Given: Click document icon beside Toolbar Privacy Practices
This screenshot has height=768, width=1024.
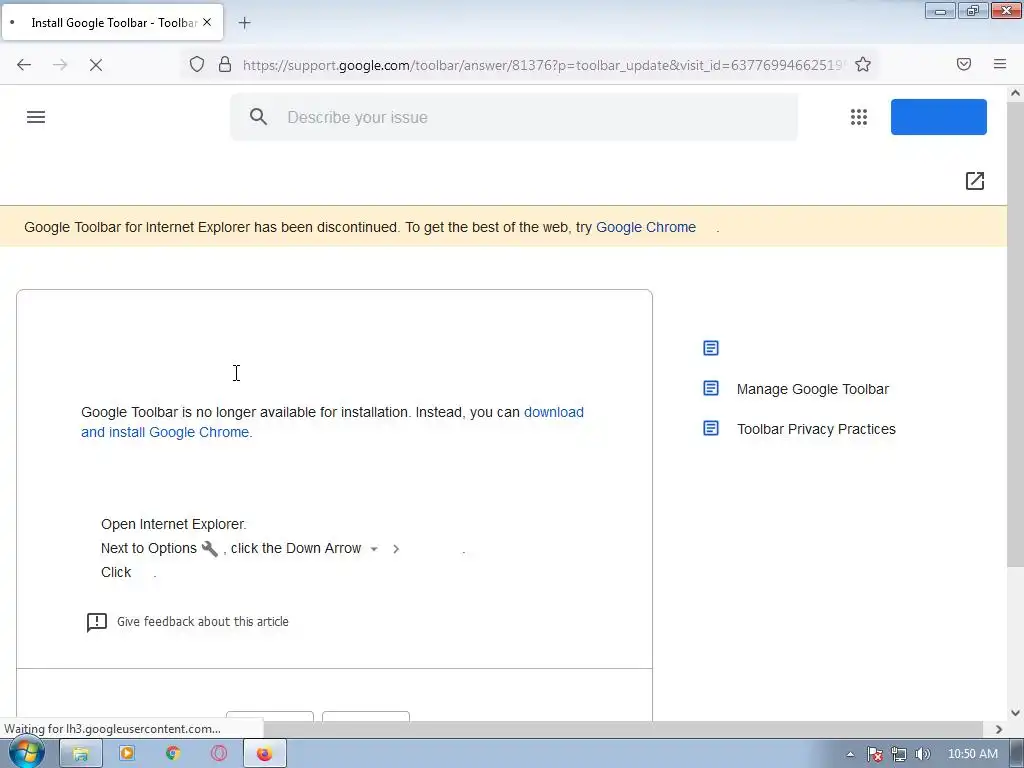Looking at the screenshot, I should 711,428.
